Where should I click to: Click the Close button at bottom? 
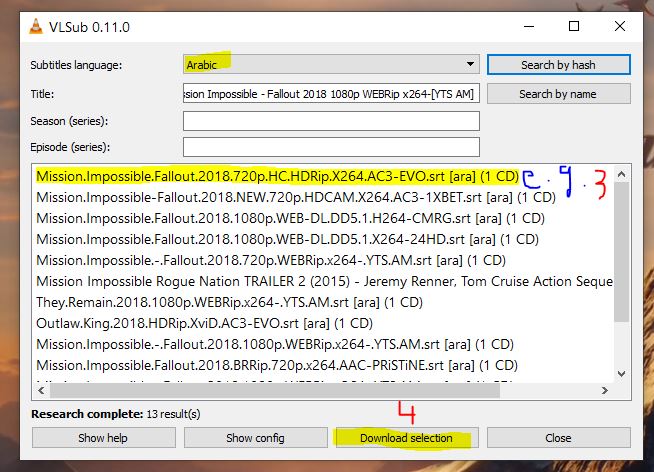(558, 438)
